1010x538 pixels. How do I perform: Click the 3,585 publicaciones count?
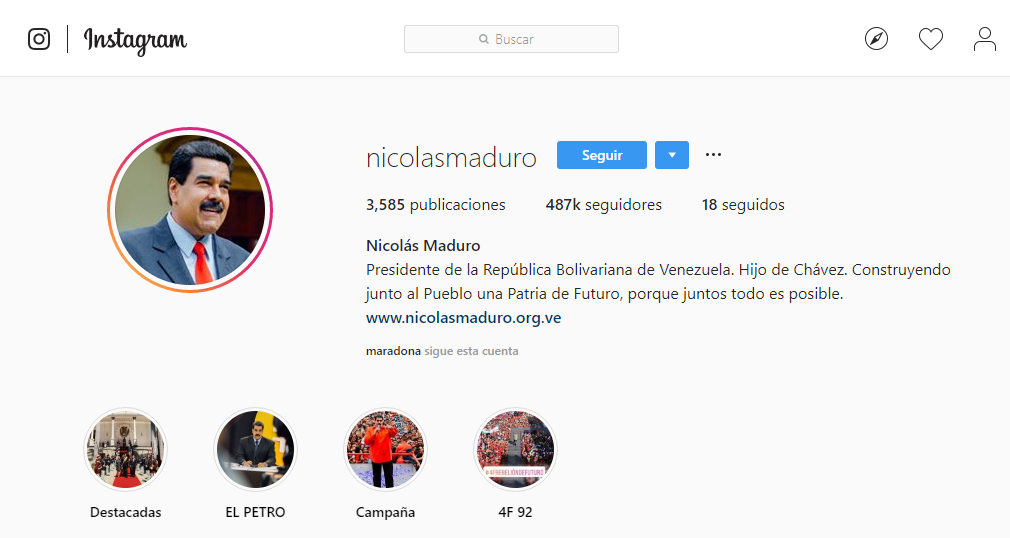(x=435, y=205)
